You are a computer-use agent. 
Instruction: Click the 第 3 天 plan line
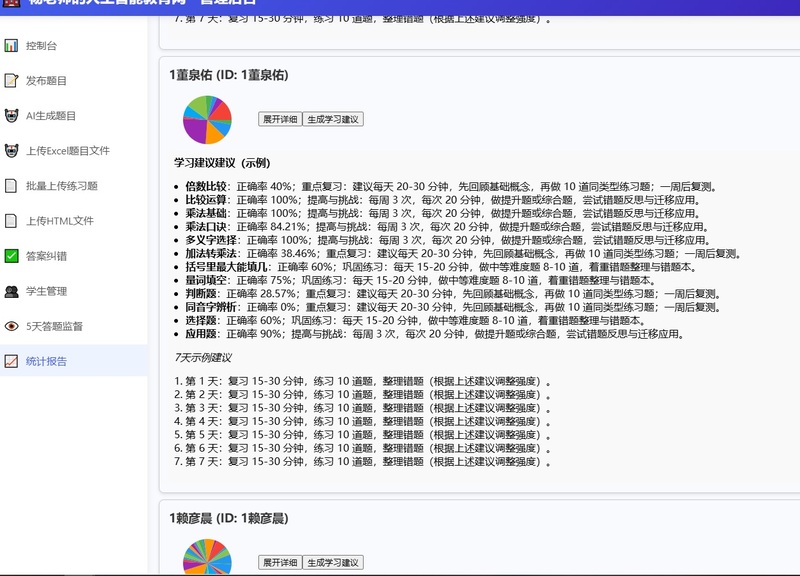pyautogui.click(x=363, y=408)
